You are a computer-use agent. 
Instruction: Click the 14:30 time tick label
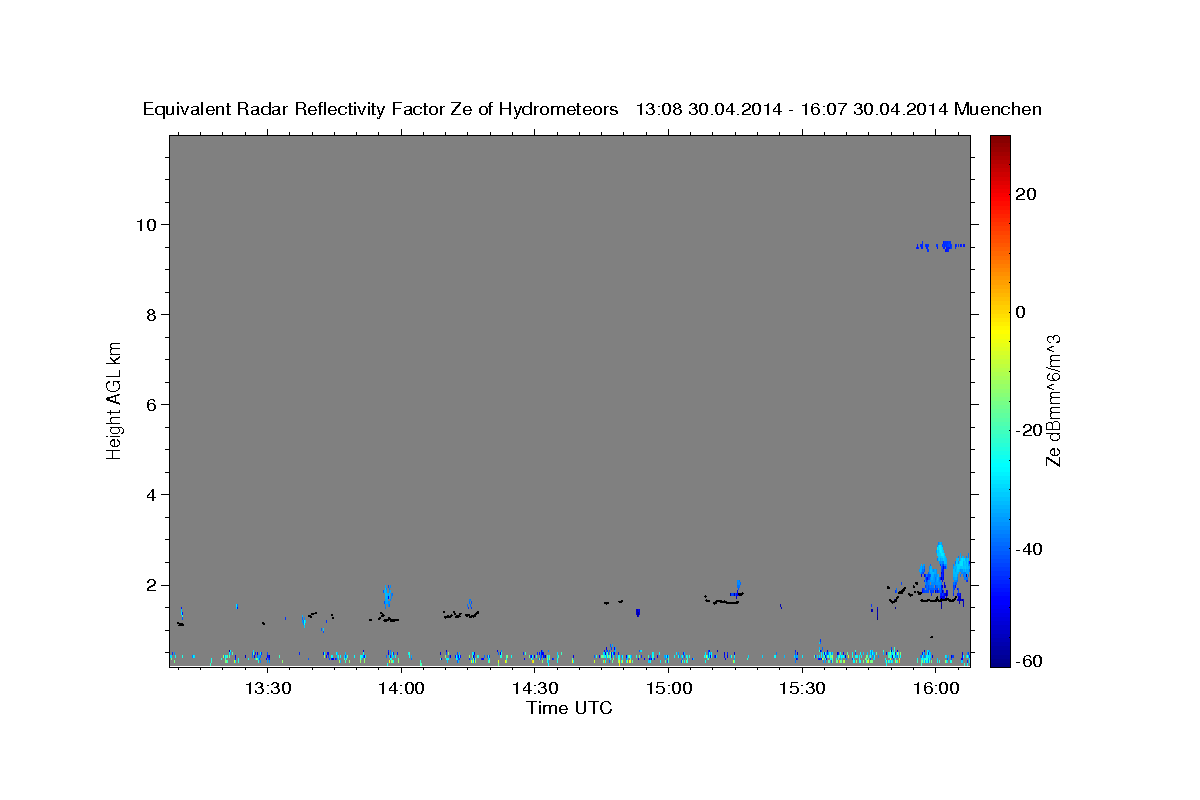point(535,689)
